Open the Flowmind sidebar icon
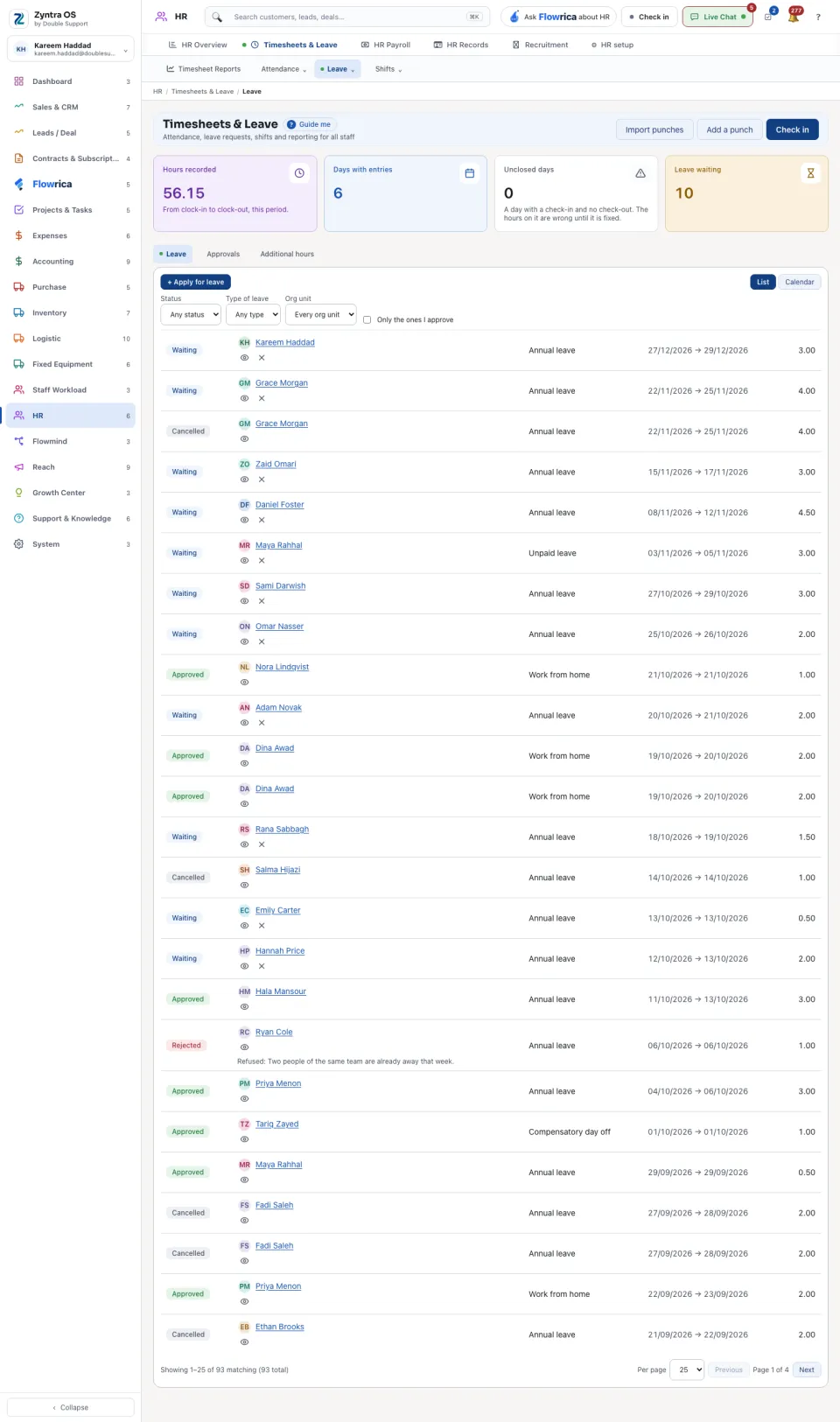 coord(18,441)
